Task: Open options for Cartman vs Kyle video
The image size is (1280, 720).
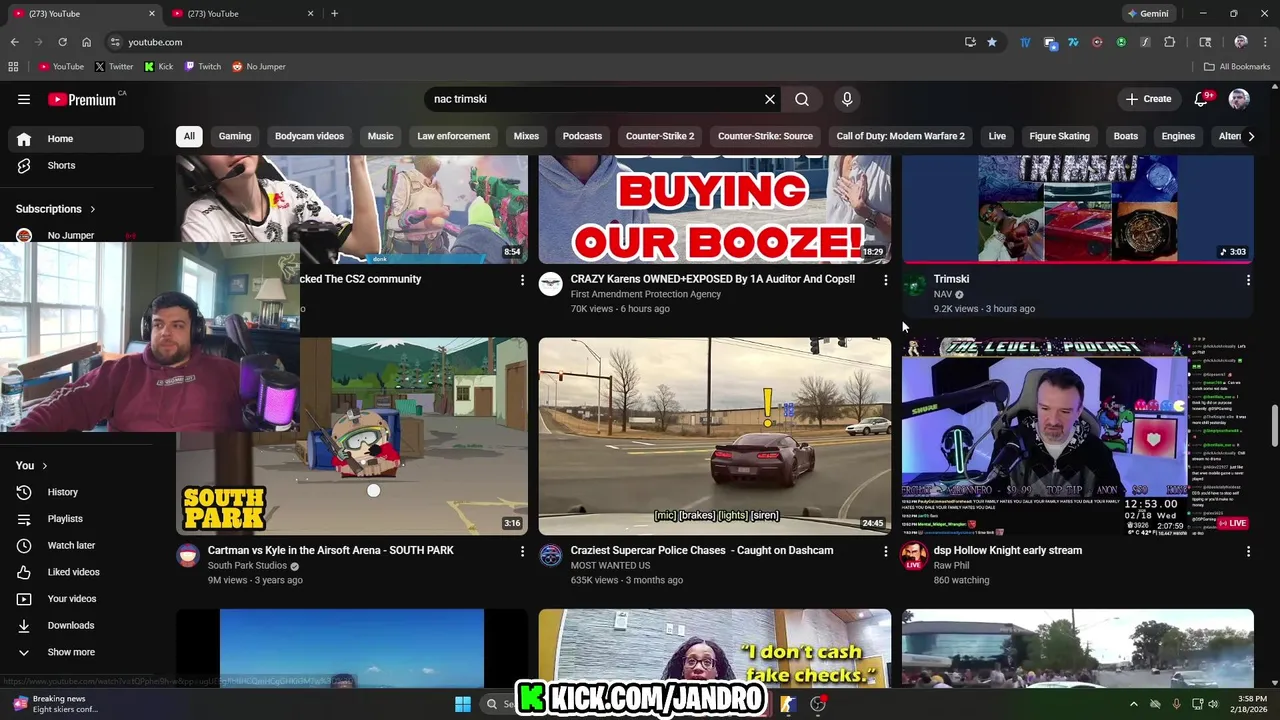Action: [x=522, y=552]
